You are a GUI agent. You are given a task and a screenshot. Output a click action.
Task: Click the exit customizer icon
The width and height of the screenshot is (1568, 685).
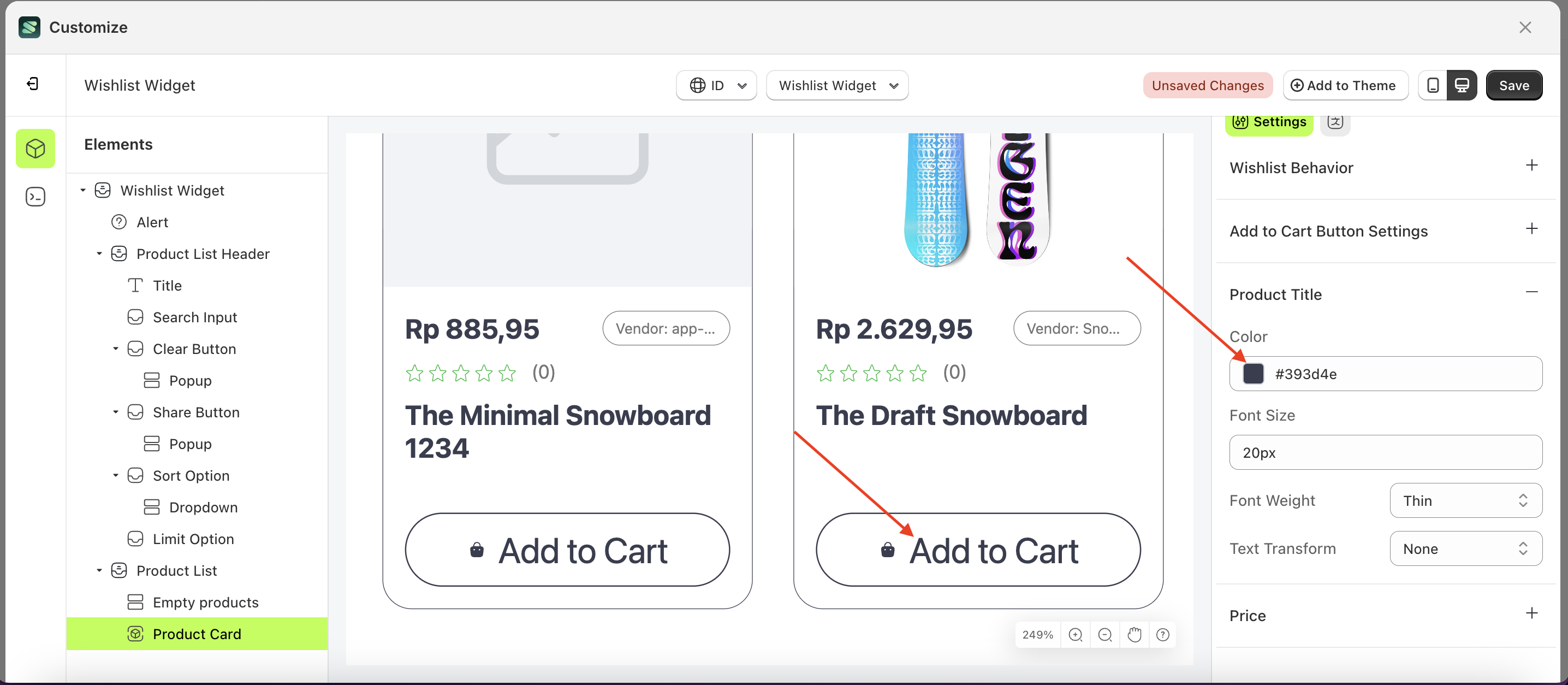tap(33, 84)
